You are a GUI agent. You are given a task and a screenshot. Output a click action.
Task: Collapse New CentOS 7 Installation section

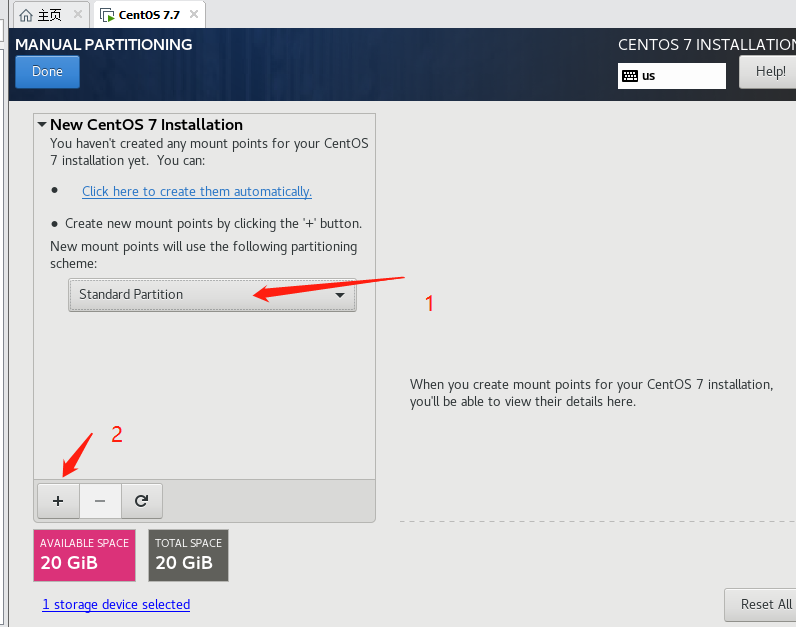click(x=42, y=124)
